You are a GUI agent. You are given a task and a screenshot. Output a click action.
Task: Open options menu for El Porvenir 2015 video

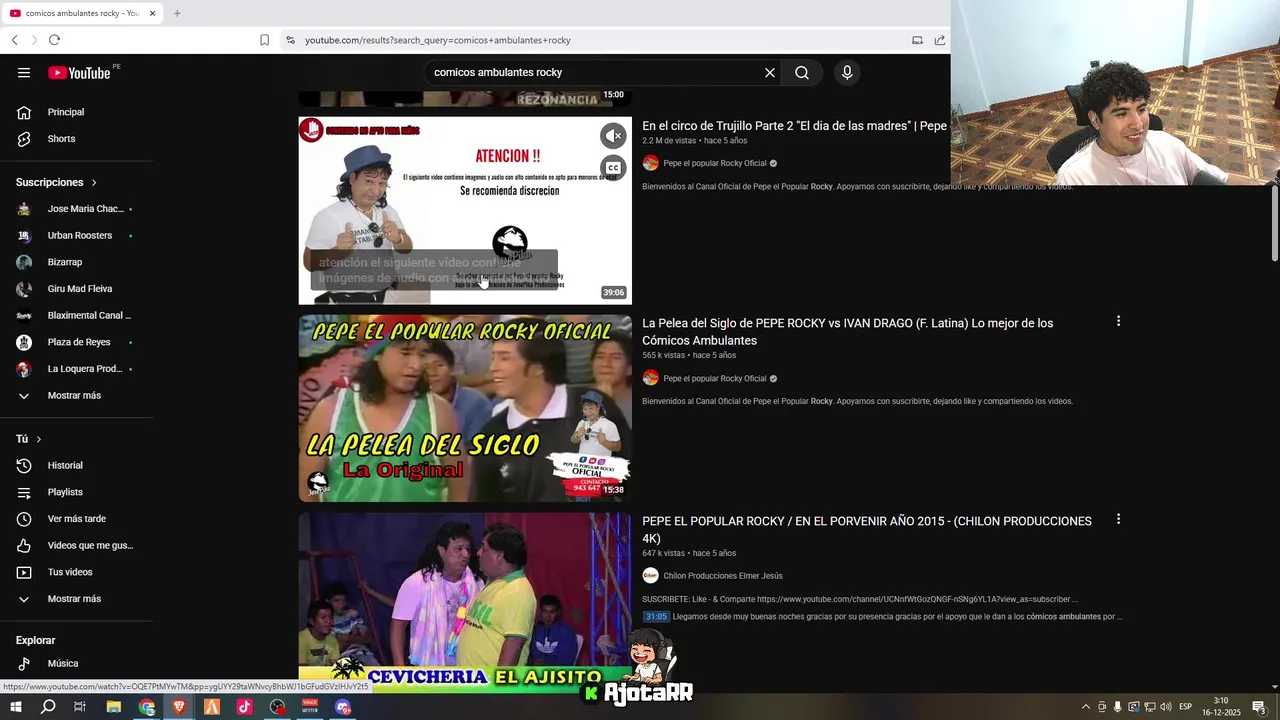click(1118, 520)
